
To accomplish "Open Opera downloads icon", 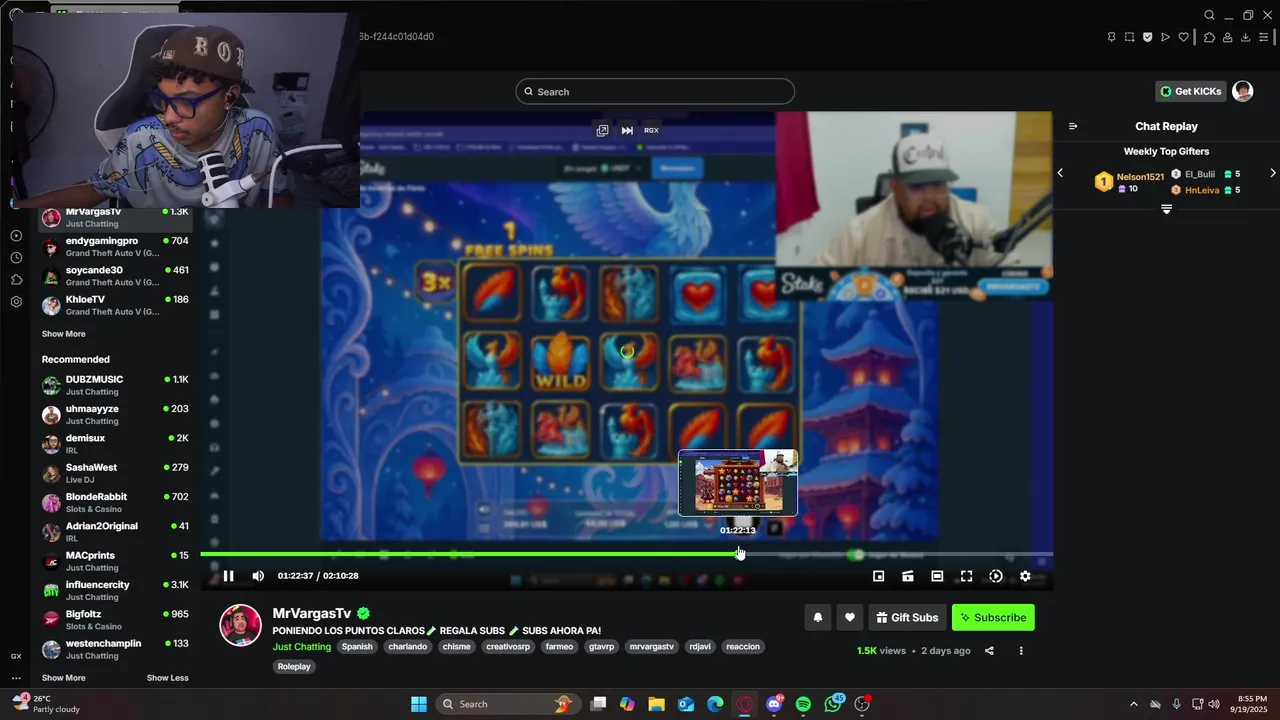I will pos(1245,37).
